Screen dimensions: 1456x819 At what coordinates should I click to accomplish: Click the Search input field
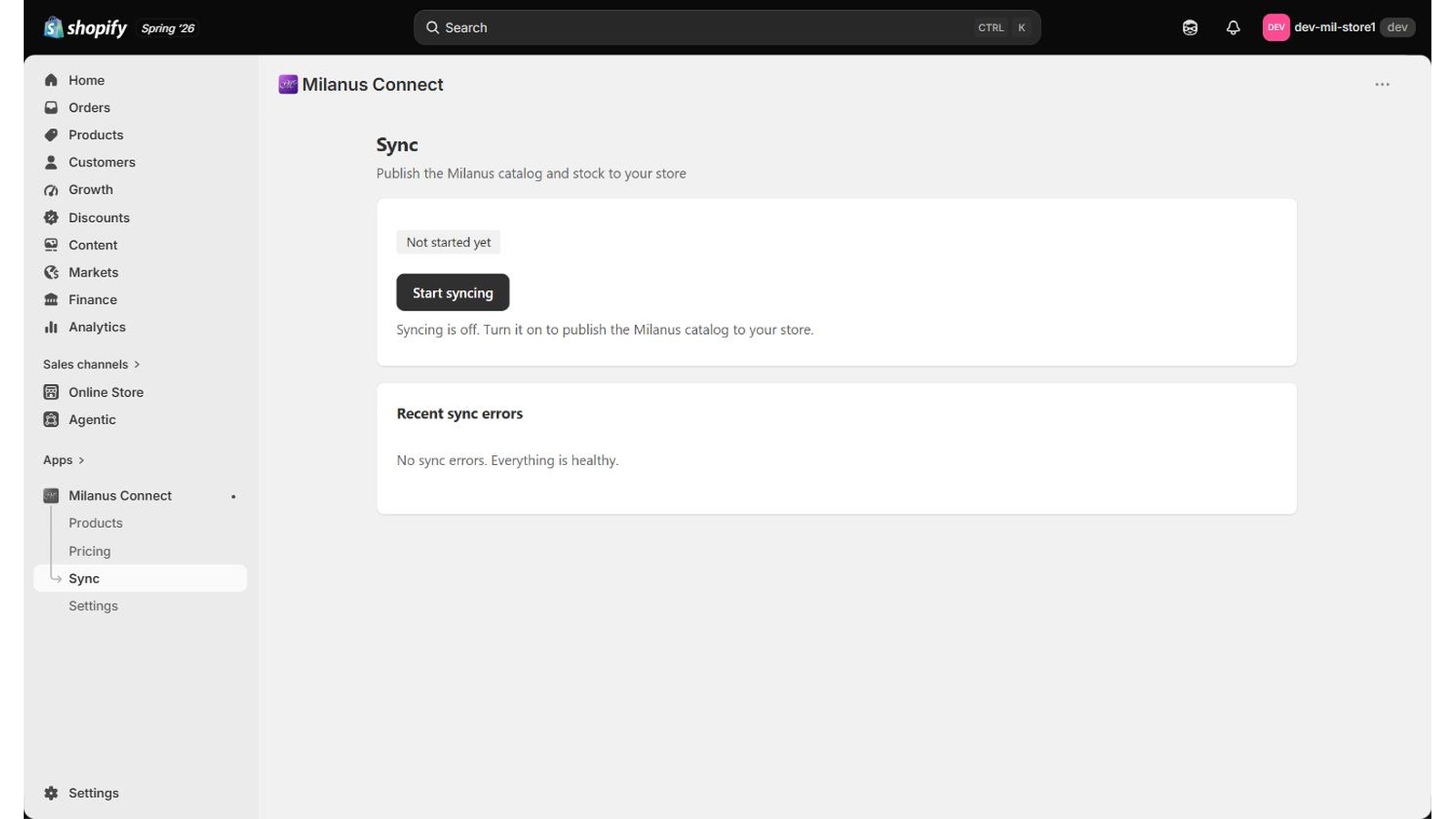[727, 28]
